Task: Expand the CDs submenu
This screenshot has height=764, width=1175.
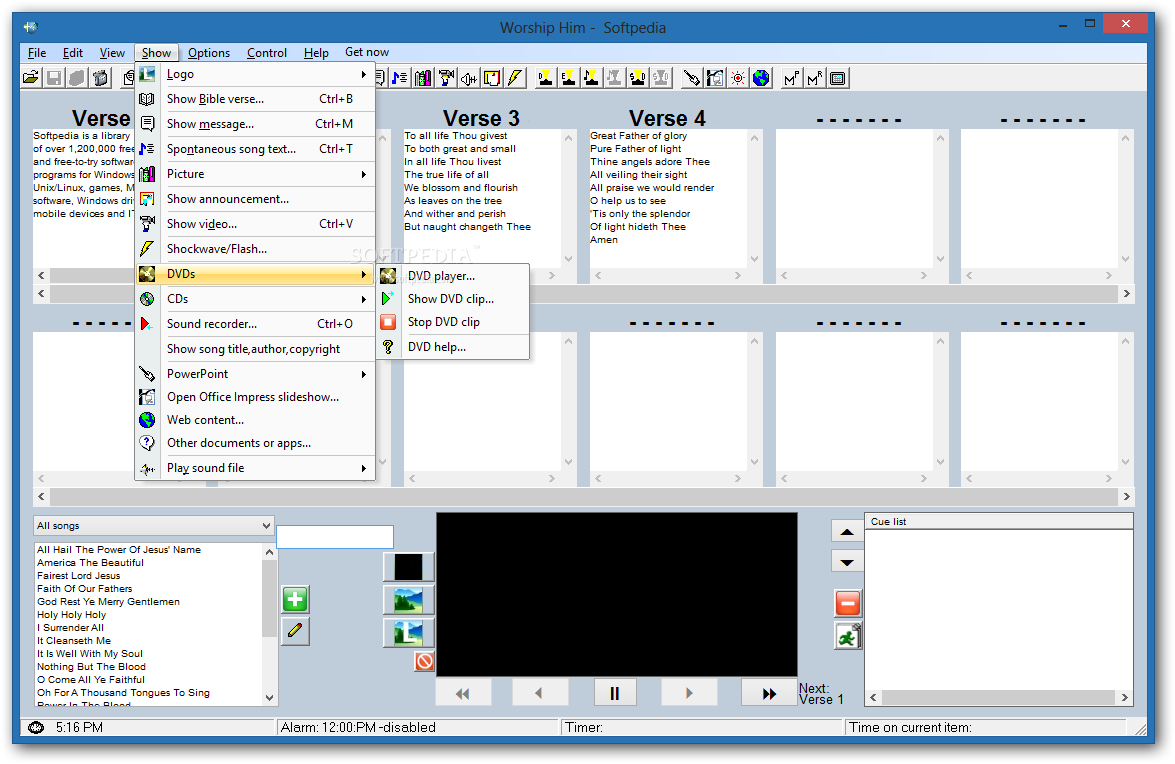Action: coord(256,299)
